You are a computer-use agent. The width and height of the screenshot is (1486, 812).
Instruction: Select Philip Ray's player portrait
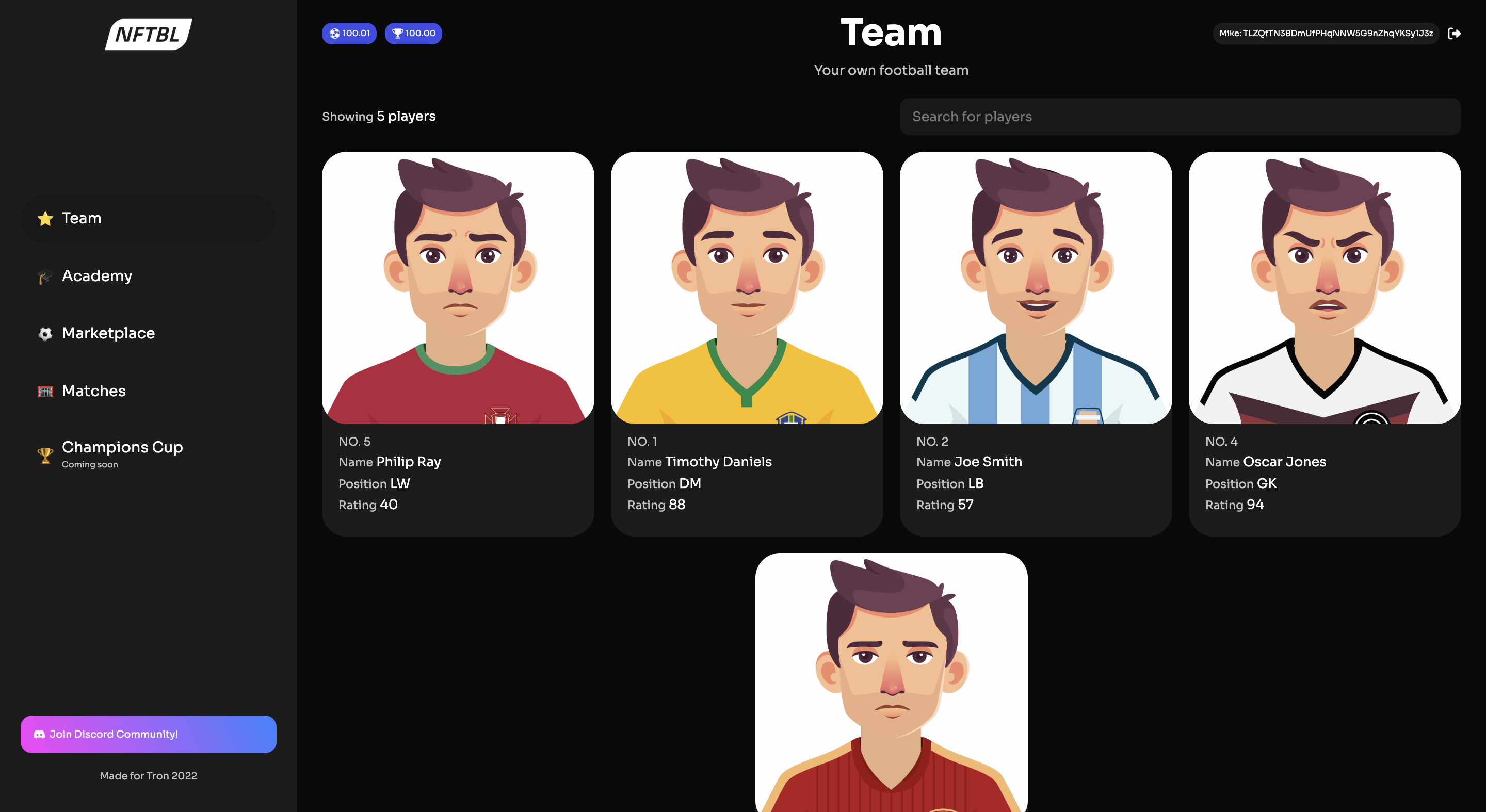coord(459,288)
